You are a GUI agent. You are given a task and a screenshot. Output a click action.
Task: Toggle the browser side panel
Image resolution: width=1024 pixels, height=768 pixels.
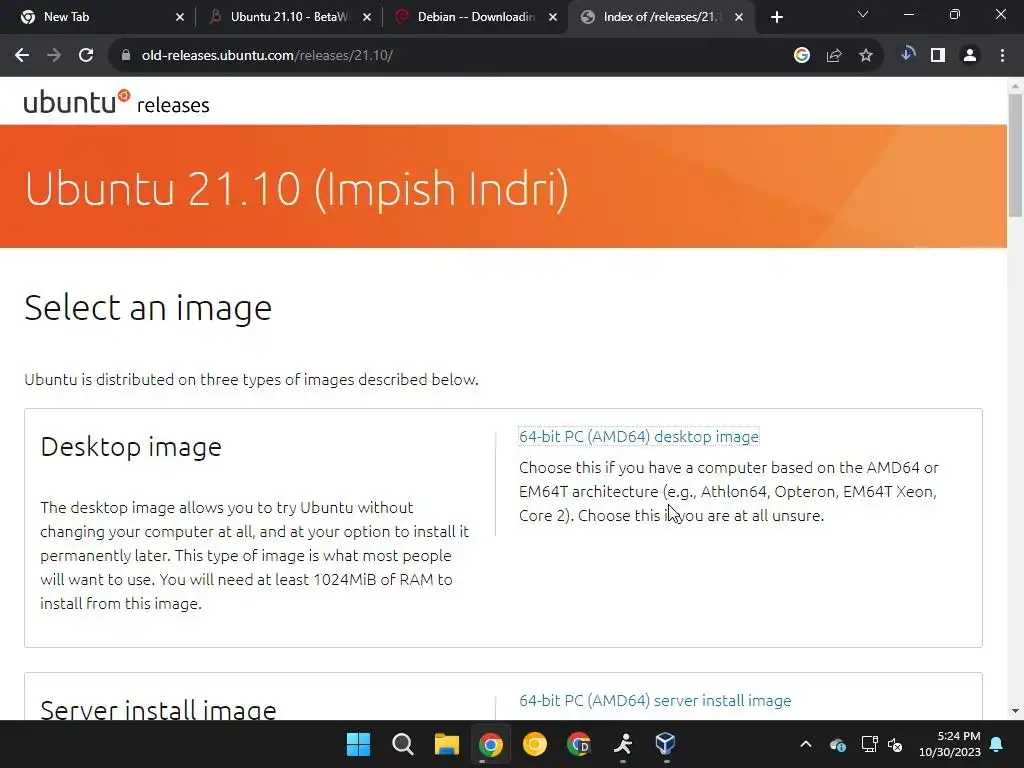pyautogui.click(x=938, y=56)
